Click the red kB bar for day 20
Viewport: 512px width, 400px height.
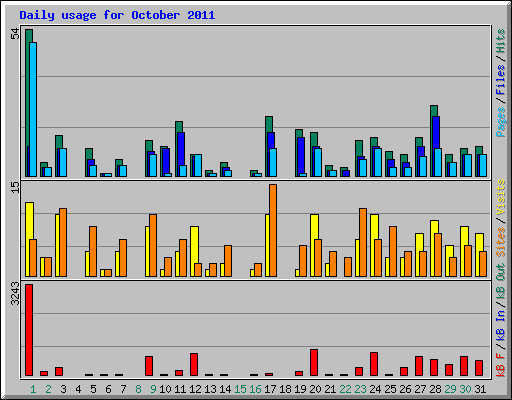coord(314,363)
